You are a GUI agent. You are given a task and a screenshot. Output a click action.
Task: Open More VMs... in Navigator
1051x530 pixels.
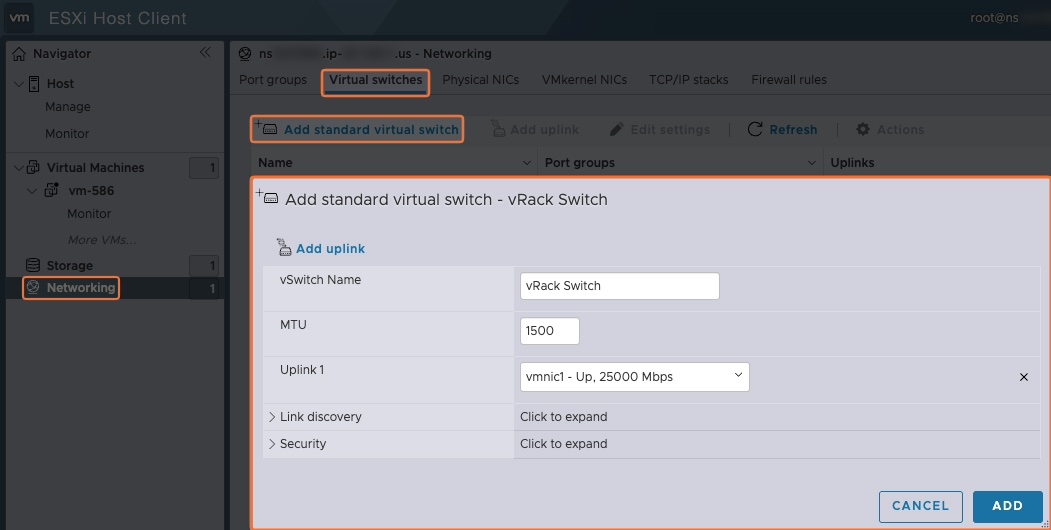coord(102,240)
